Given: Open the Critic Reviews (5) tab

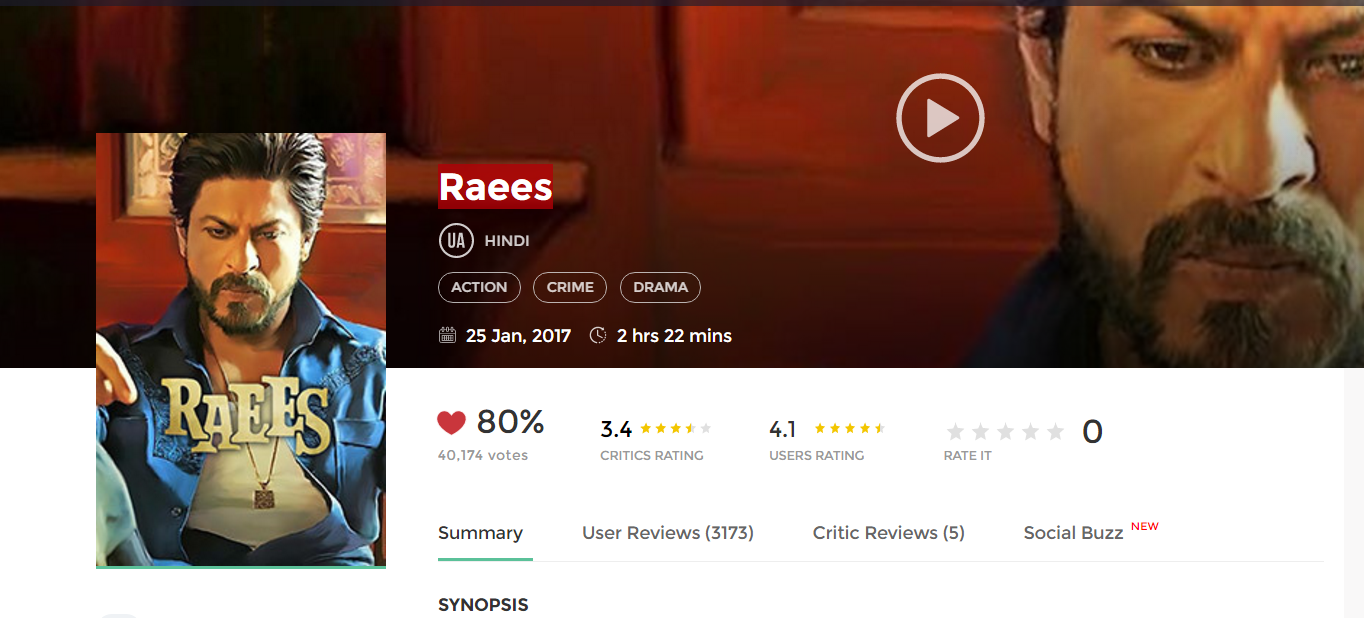Looking at the screenshot, I should pos(889,533).
